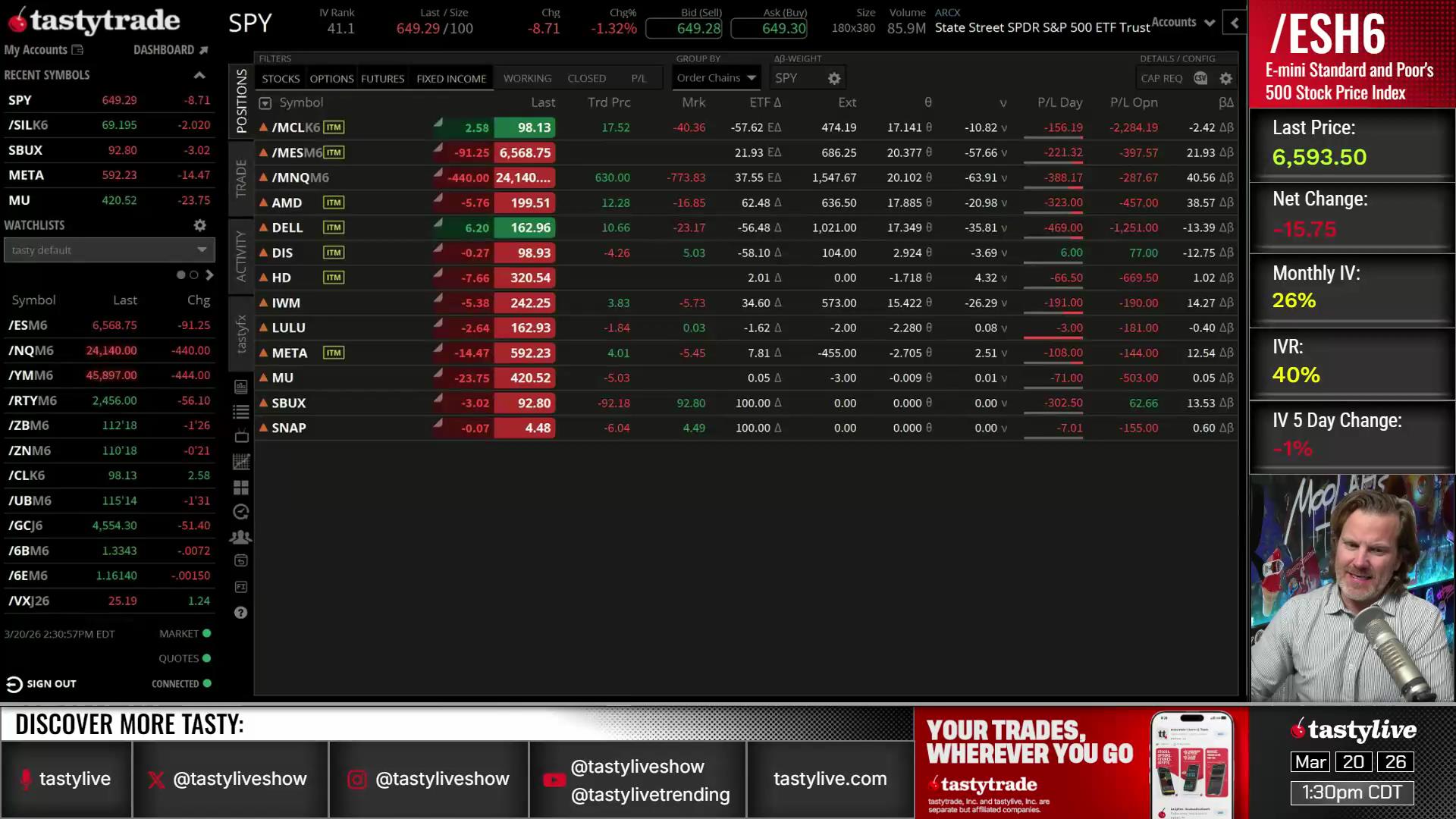Open the positions config gear icon

[1225, 78]
